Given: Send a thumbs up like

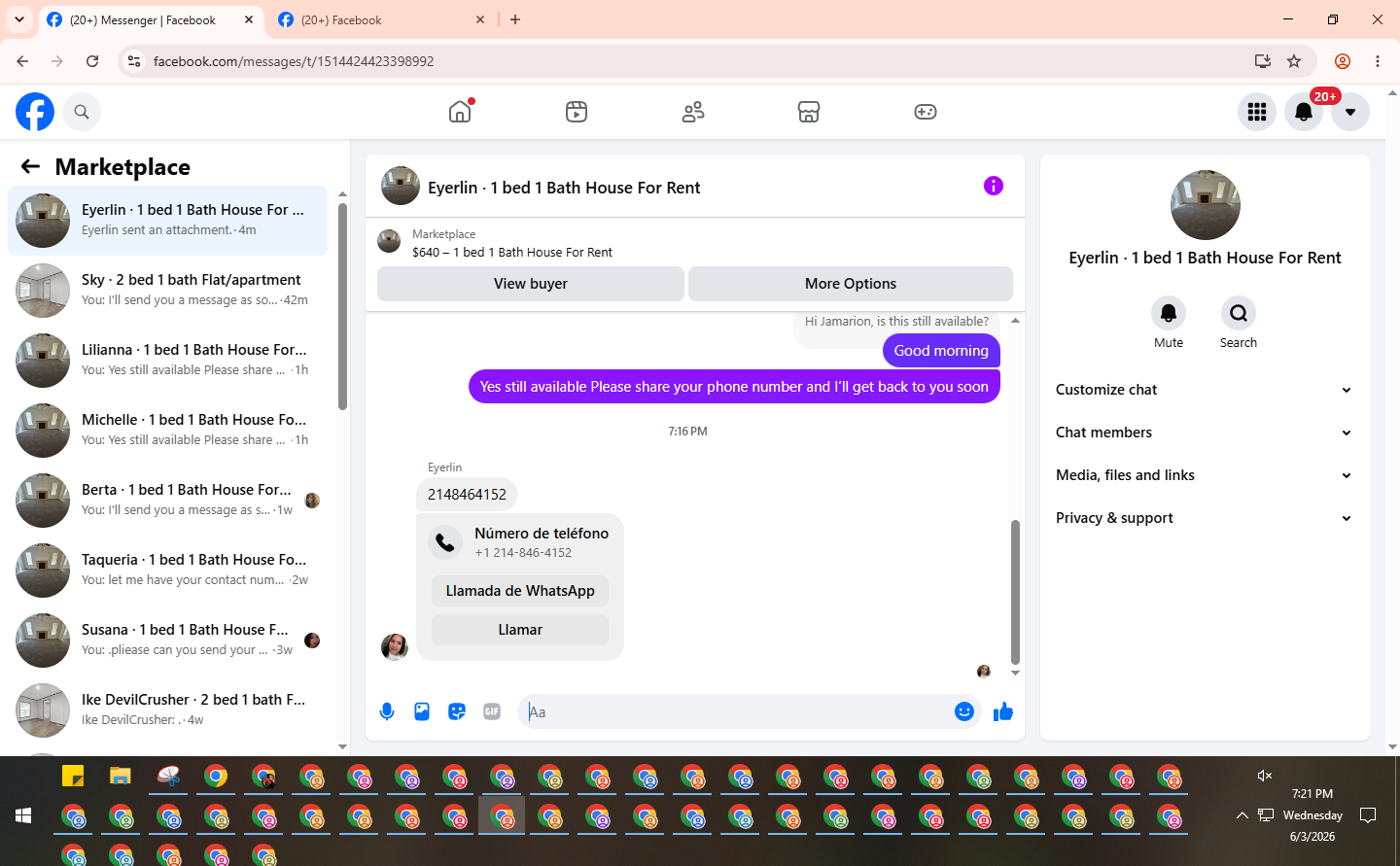Looking at the screenshot, I should 1003,711.
